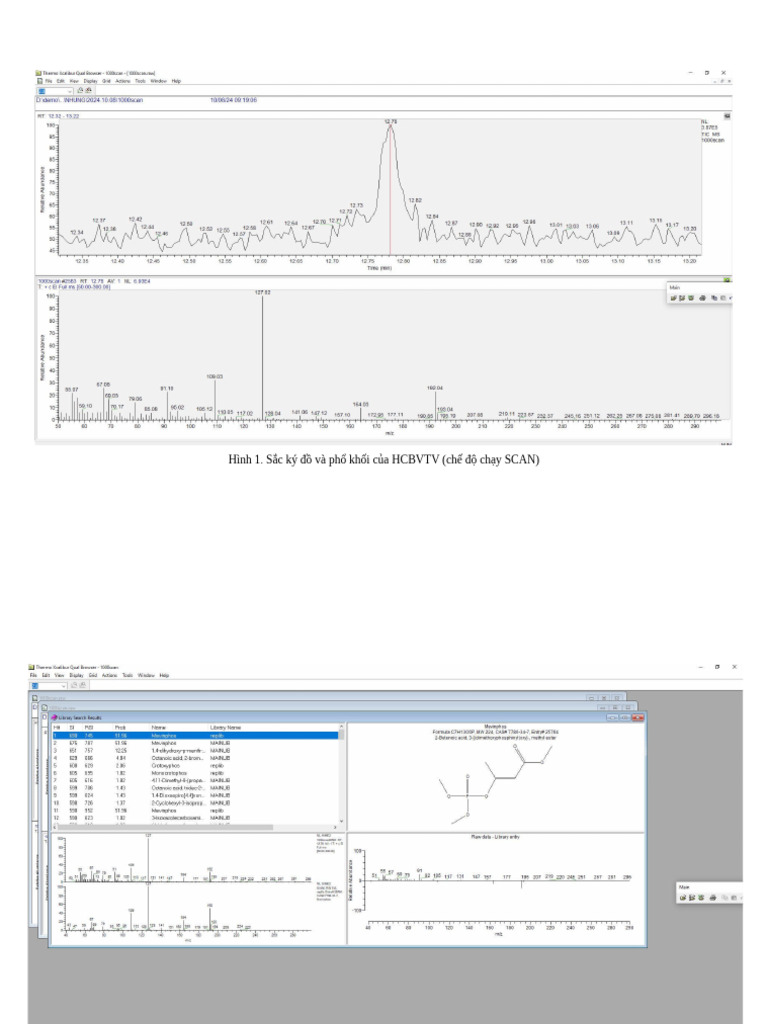Open View menu in Library Search Qual Browser window
Image resolution: width=768 pixels, height=1024 pixels.
tap(59, 675)
